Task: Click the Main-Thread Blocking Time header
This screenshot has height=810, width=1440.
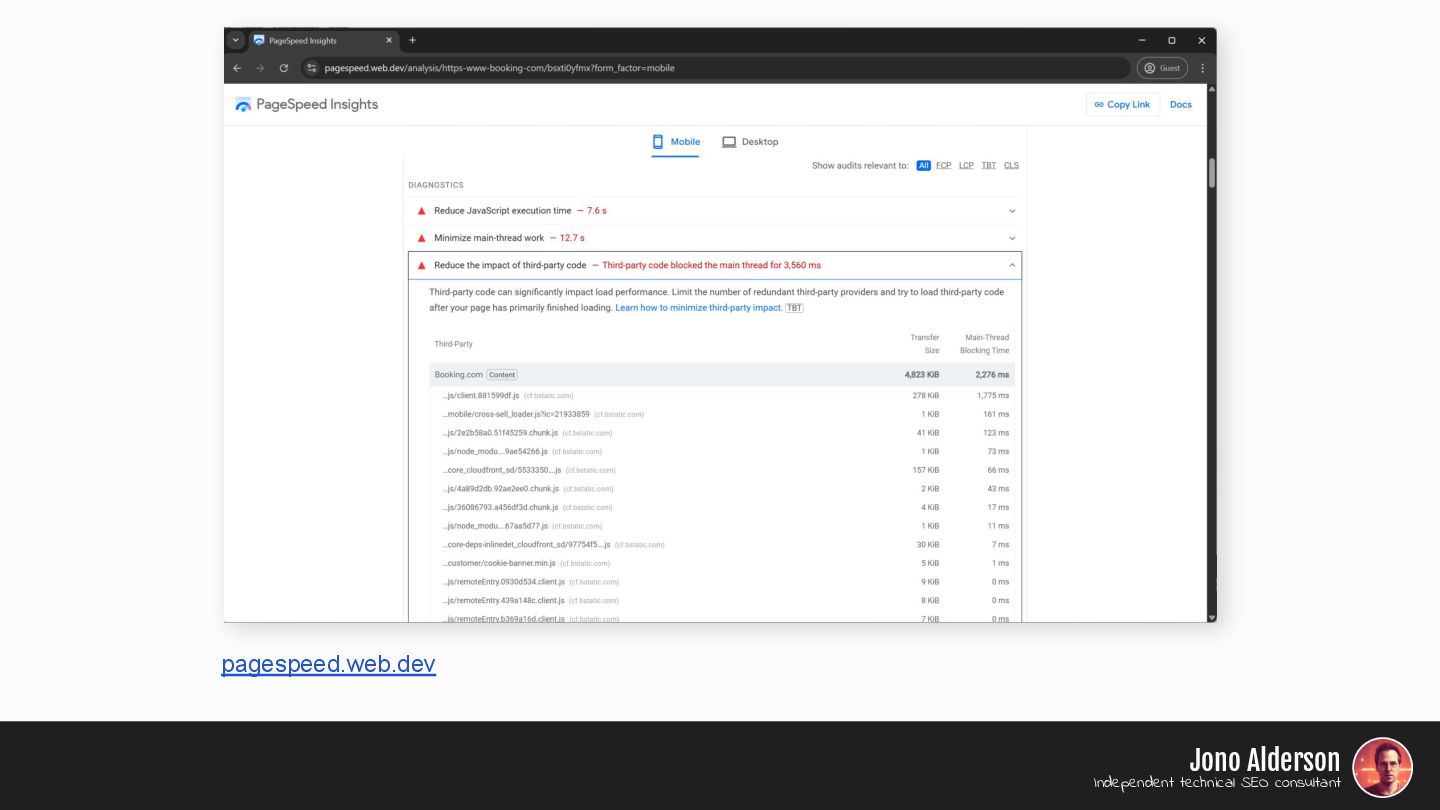Action: 985,344
